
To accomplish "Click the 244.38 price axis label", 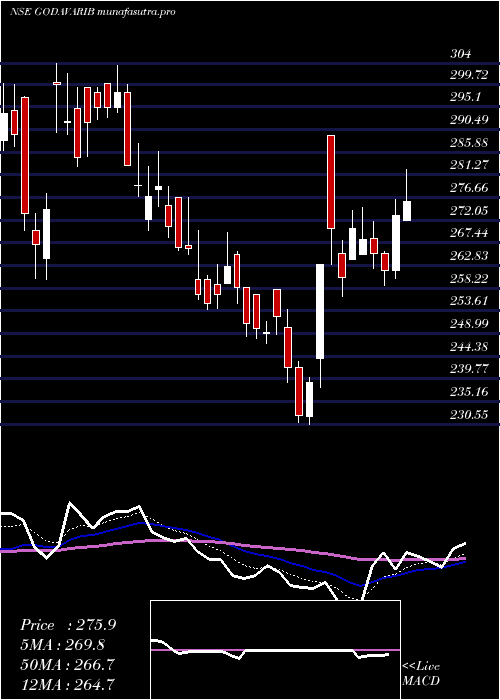I will coord(469,346).
